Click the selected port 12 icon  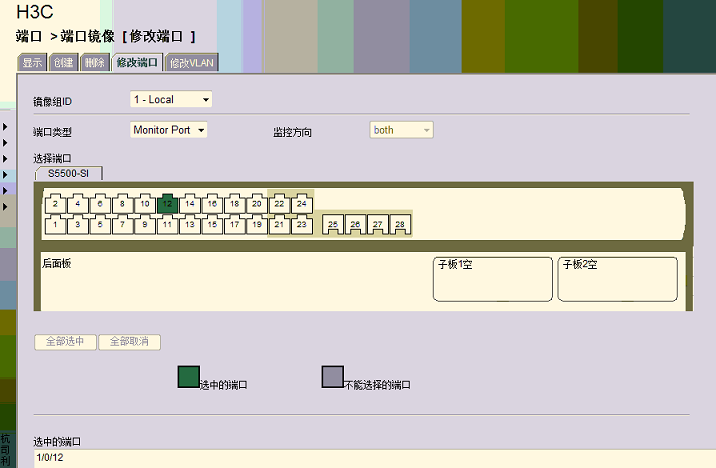click(x=167, y=203)
